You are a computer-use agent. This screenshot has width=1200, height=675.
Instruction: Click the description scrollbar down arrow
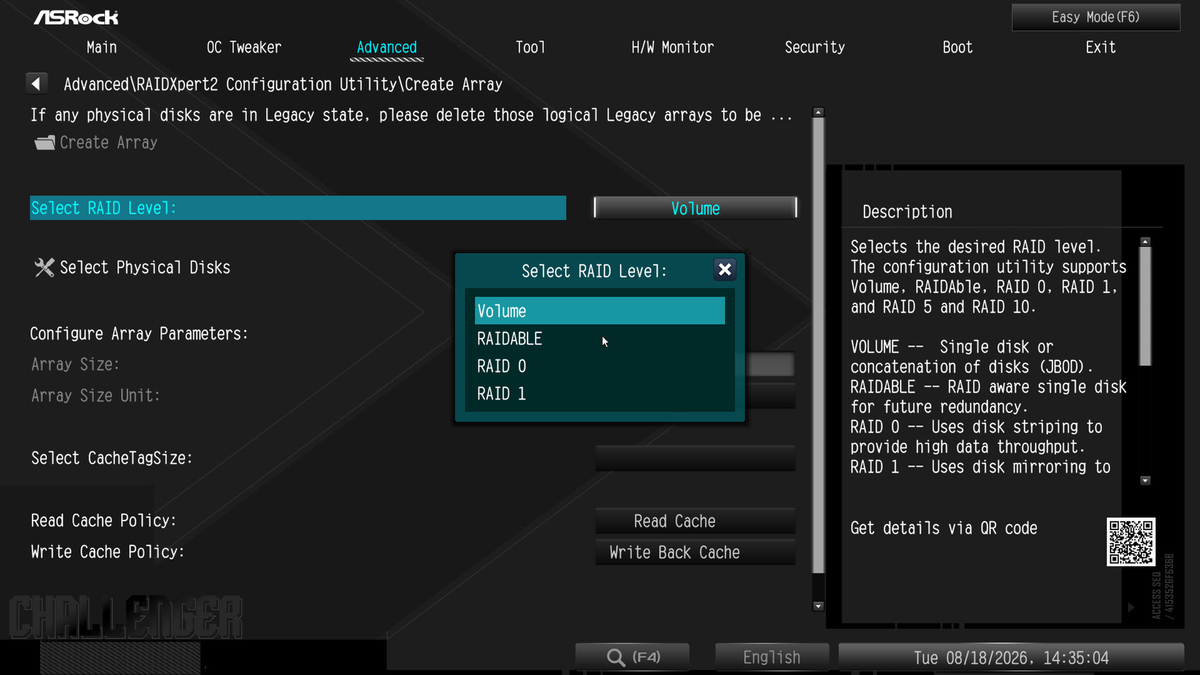click(1146, 481)
